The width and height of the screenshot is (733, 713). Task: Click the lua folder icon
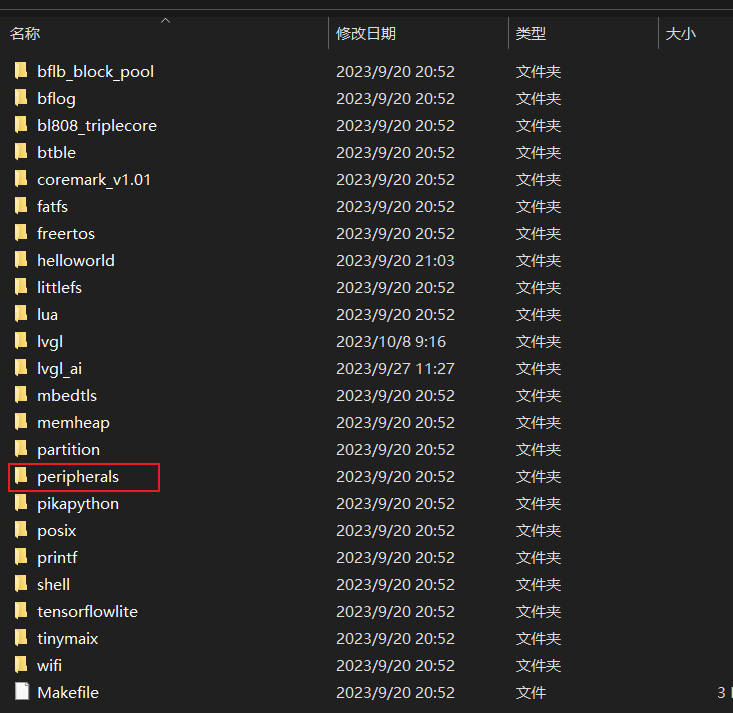(21, 314)
